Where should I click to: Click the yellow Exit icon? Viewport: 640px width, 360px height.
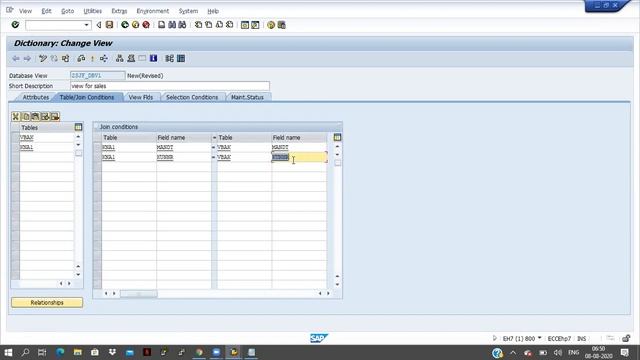click(135, 25)
